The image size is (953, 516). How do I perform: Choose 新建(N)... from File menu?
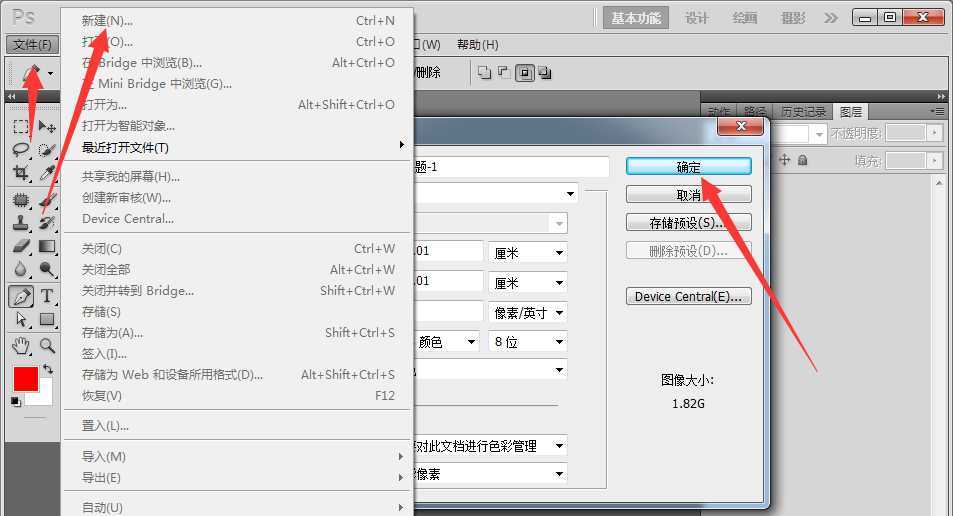[x=238, y=21]
